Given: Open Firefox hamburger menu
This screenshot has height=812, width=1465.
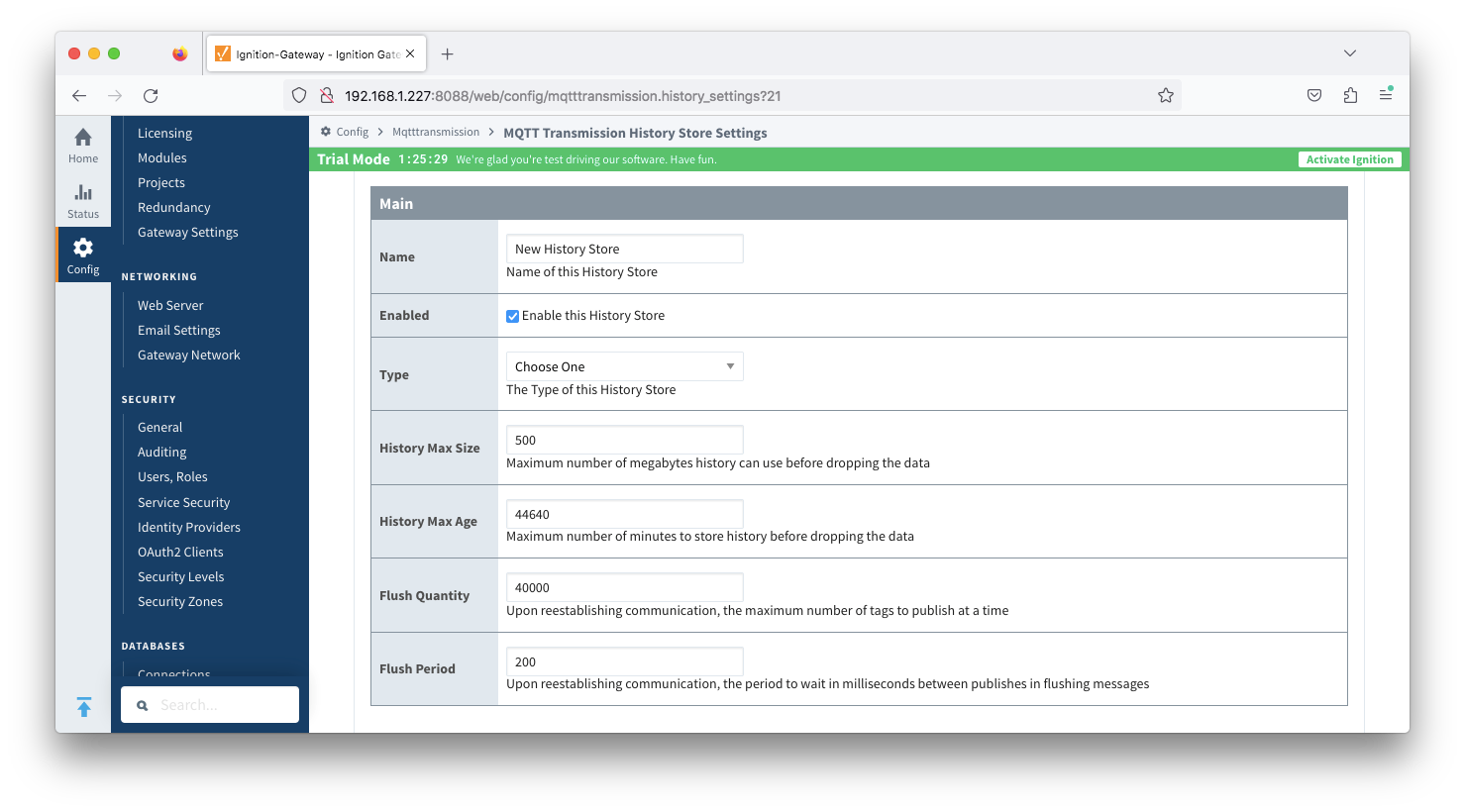Looking at the screenshot, I should coord(1386,95).
